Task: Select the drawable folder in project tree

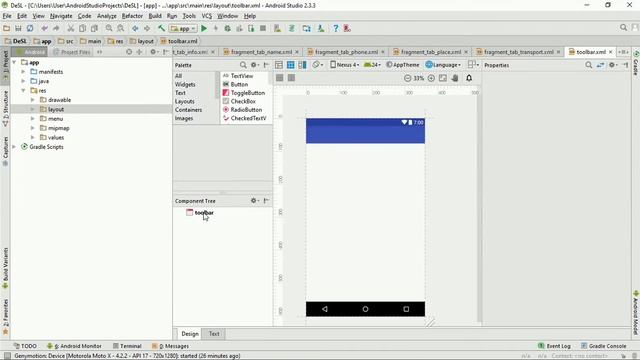Action: 59,100
